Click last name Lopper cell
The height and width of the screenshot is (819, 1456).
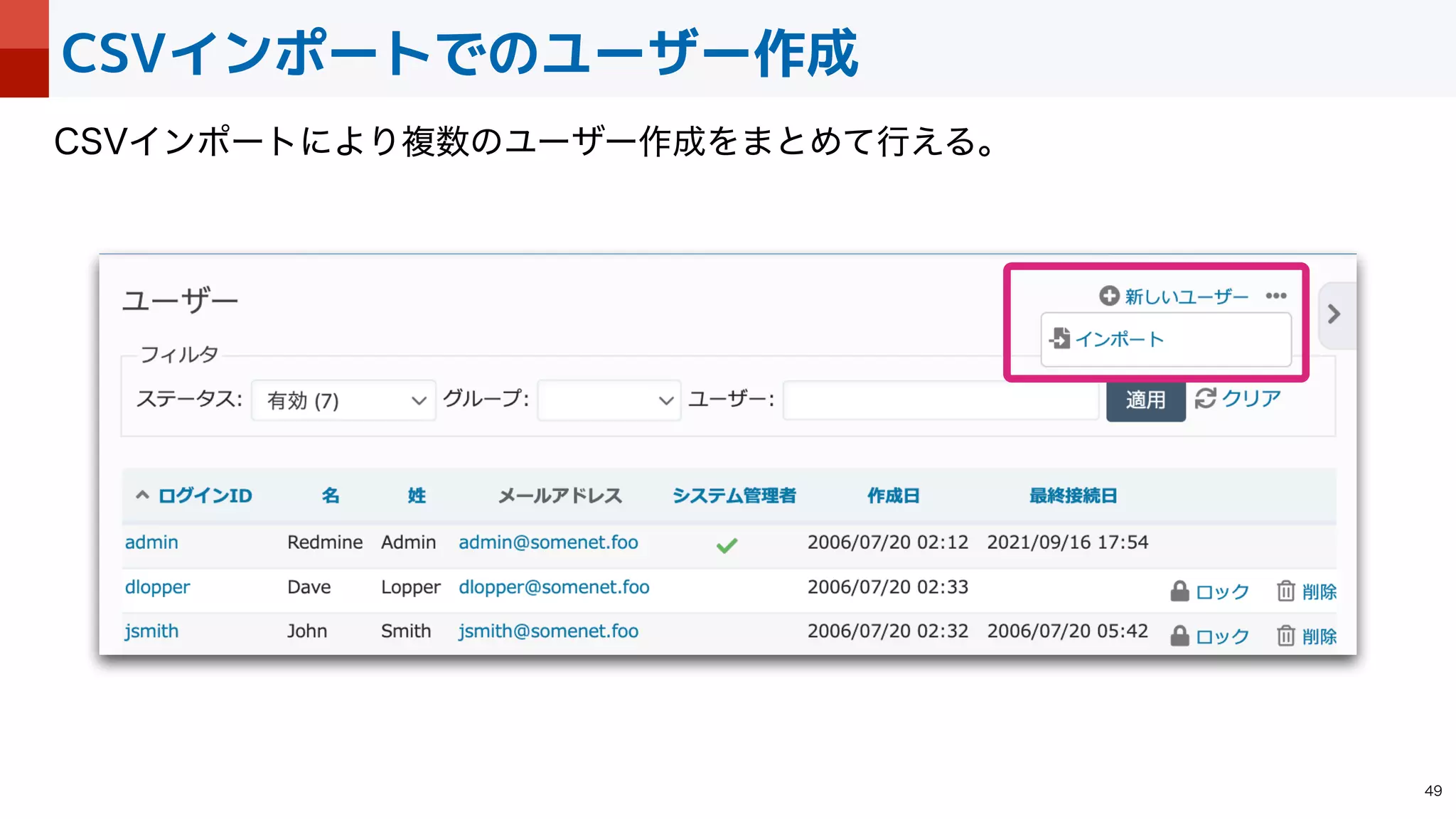coord(411,587)
